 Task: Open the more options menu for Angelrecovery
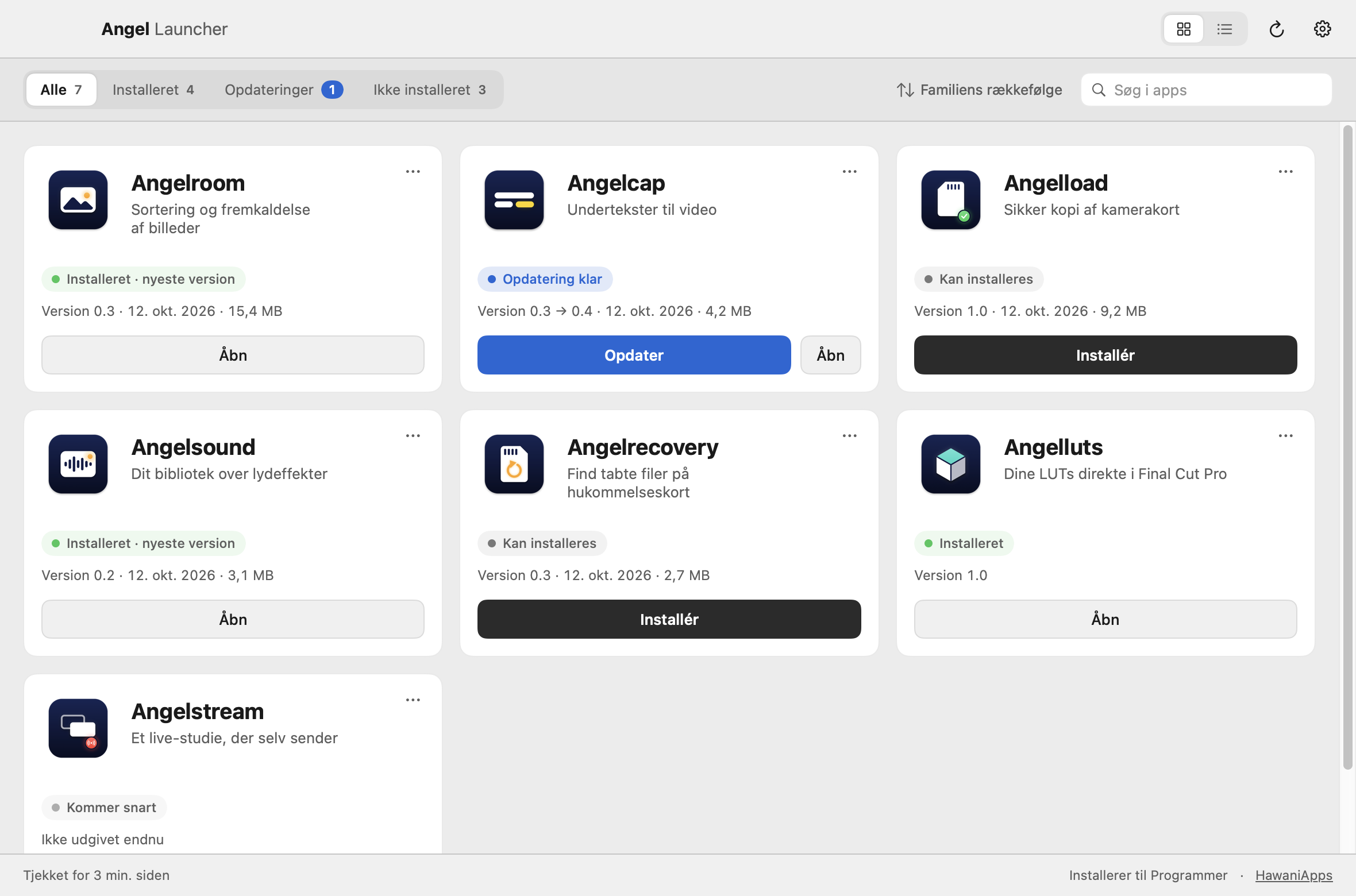[850, 435]
